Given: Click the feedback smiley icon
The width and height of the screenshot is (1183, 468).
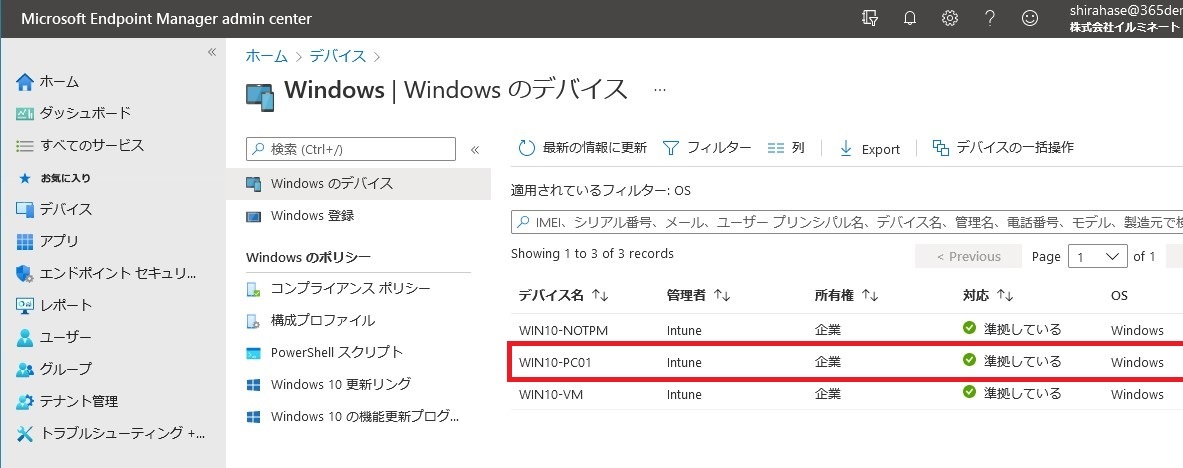Looking at the screenshot, I should (x=1029, y=18).
